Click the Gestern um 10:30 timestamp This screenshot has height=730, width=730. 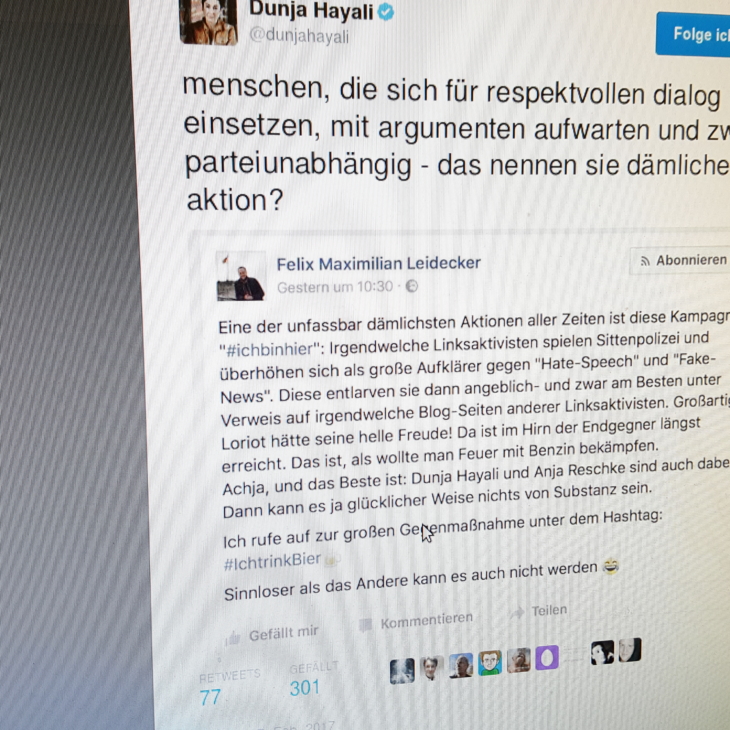335,287
